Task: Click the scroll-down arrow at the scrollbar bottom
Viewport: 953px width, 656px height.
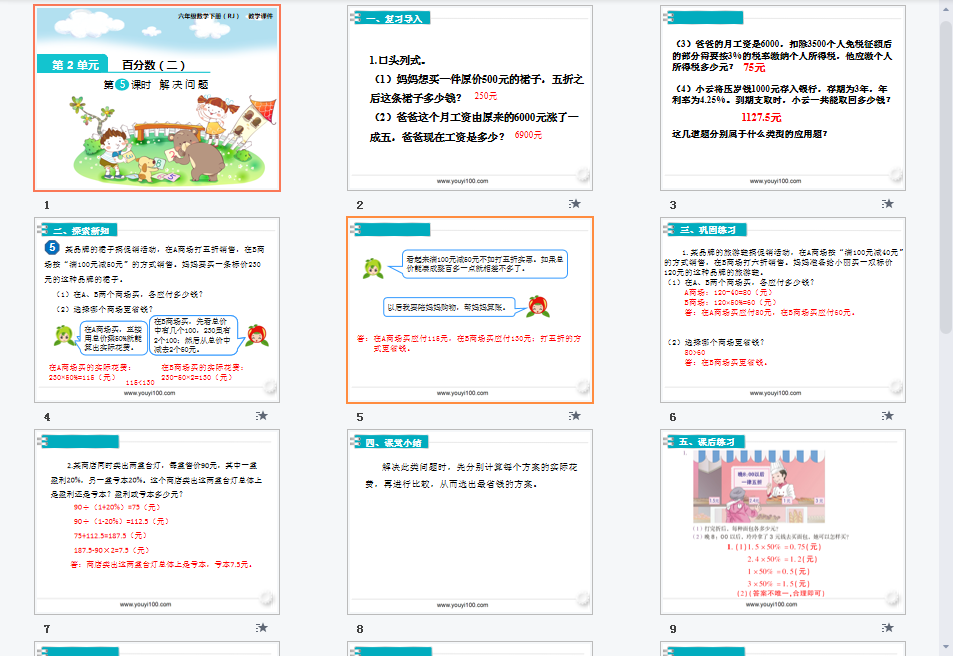Action: pos(946,647)
